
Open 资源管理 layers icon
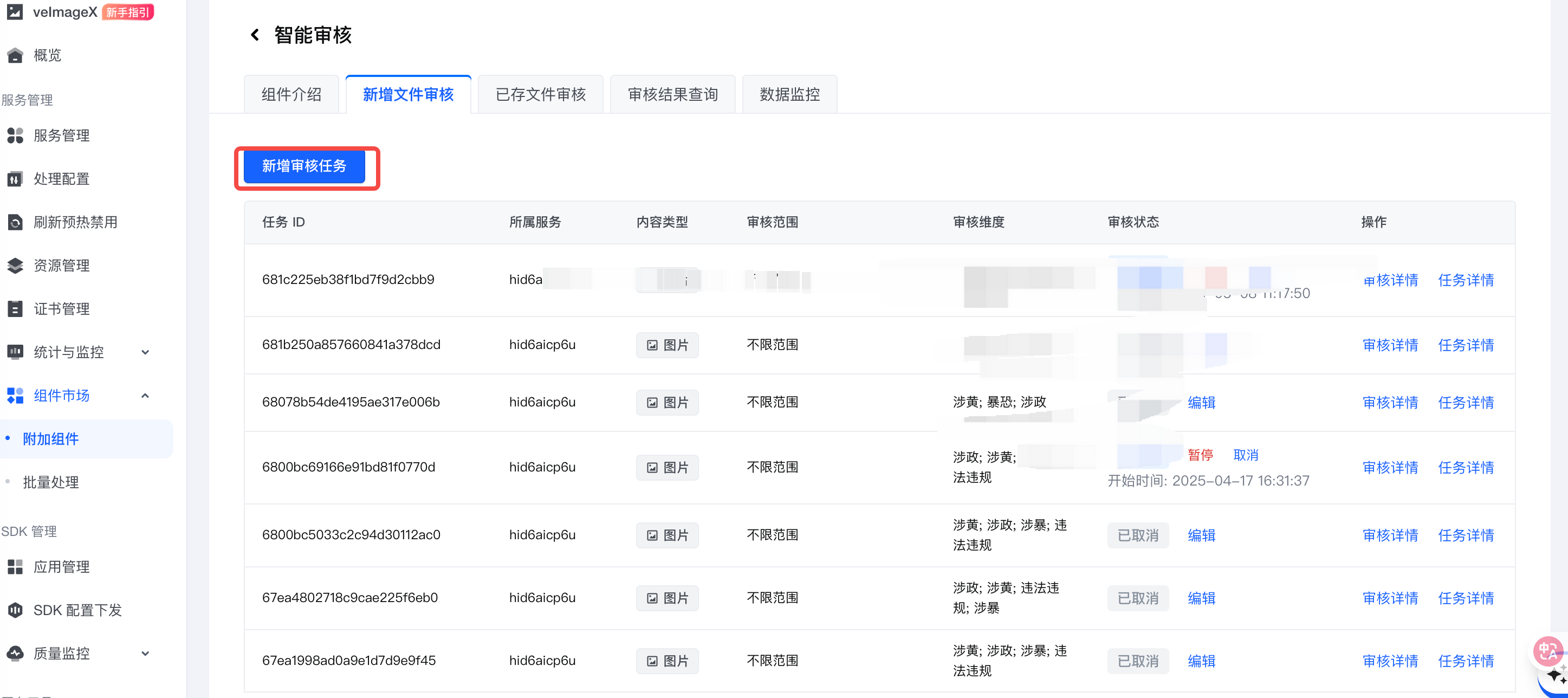15,266
